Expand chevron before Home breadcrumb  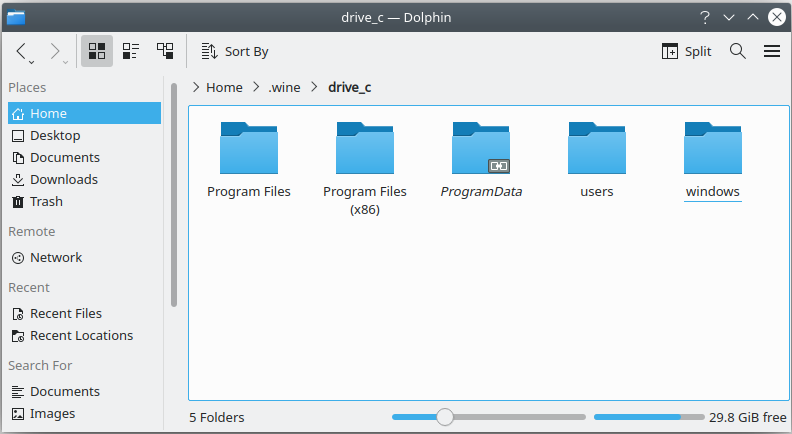point(196,87)
